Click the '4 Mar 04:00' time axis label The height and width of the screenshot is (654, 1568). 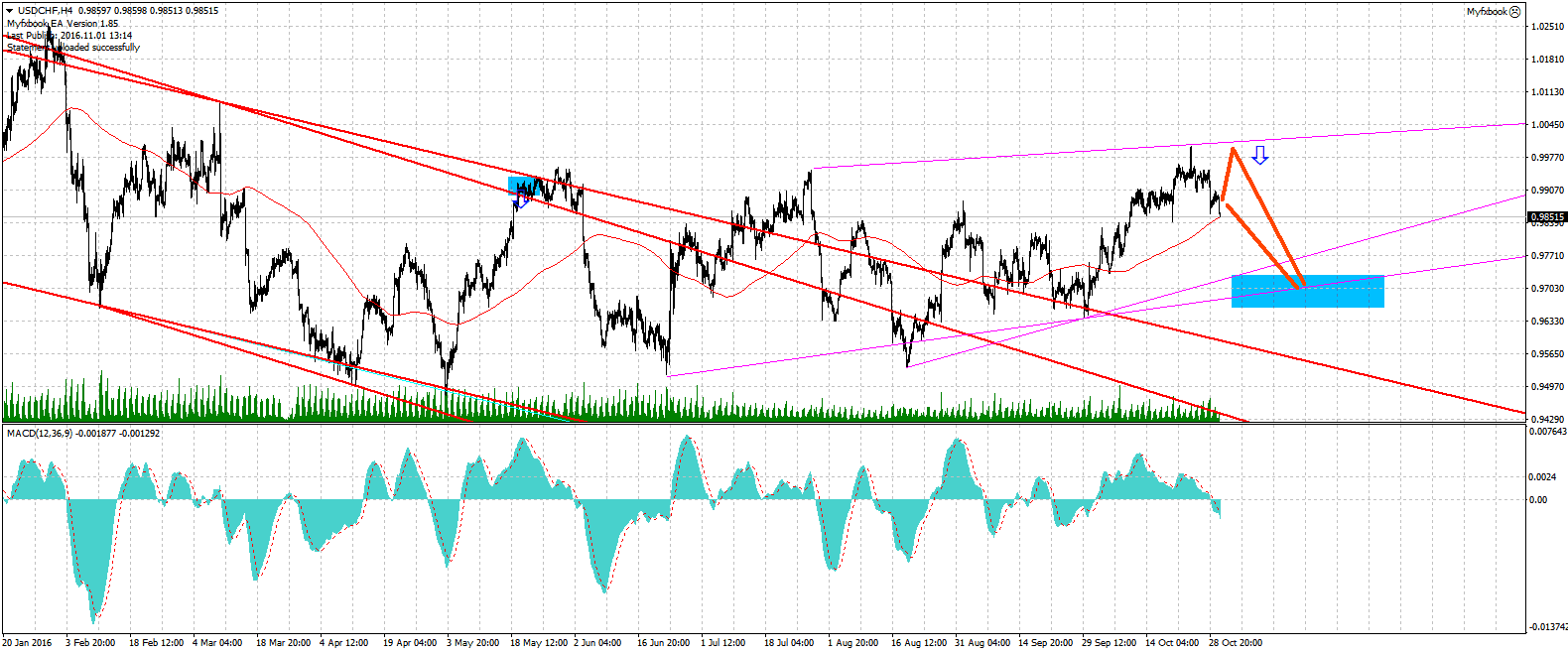tap(217, 643)
